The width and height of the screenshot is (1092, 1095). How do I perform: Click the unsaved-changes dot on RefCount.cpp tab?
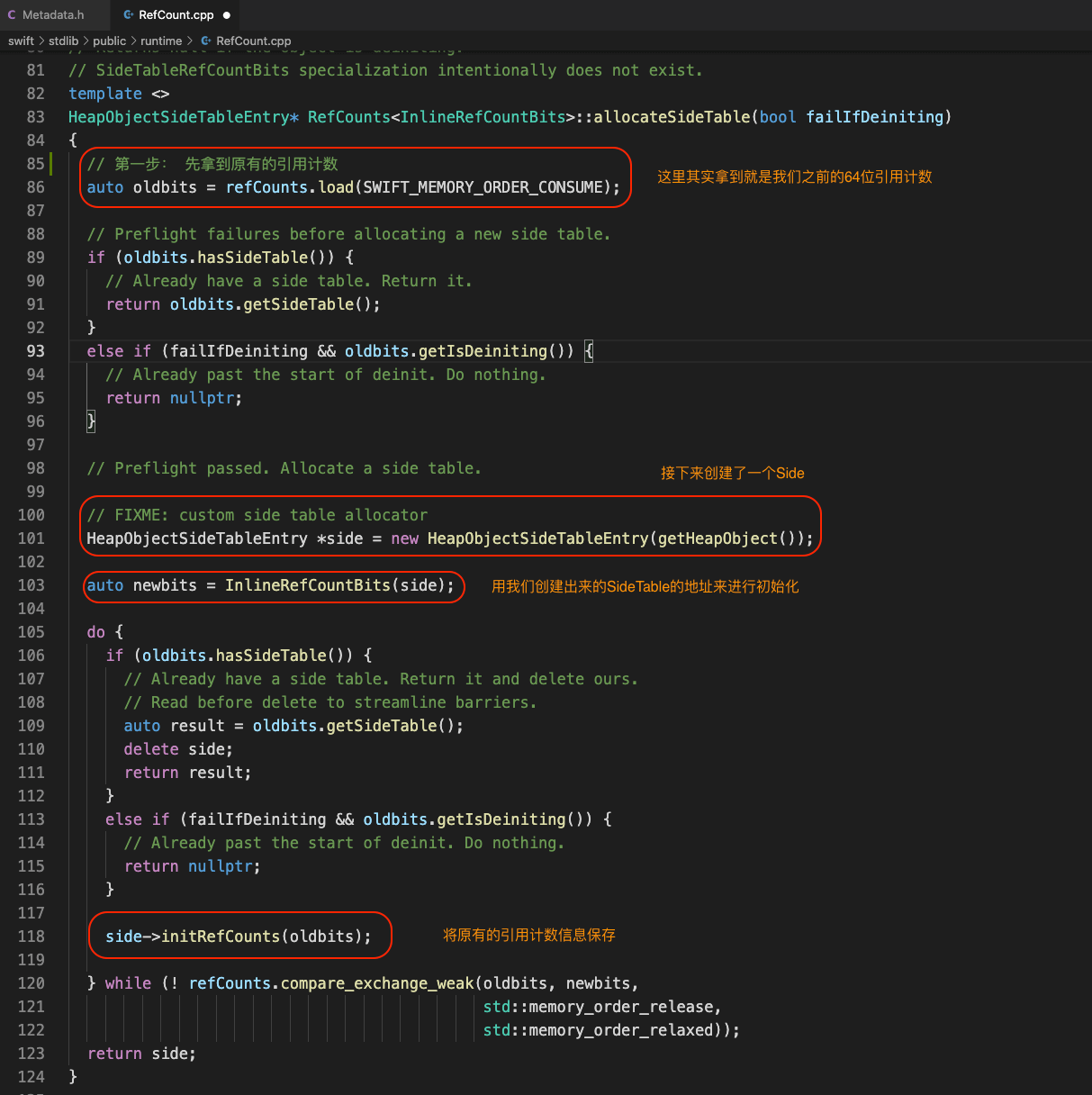(227, 15)
